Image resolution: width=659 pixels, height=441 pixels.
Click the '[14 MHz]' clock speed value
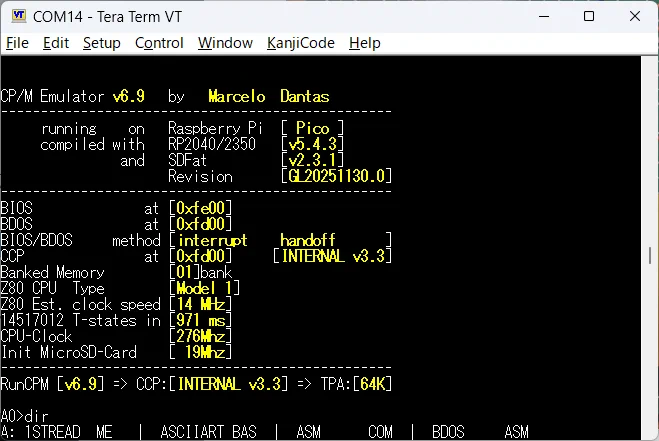(200, 304)
